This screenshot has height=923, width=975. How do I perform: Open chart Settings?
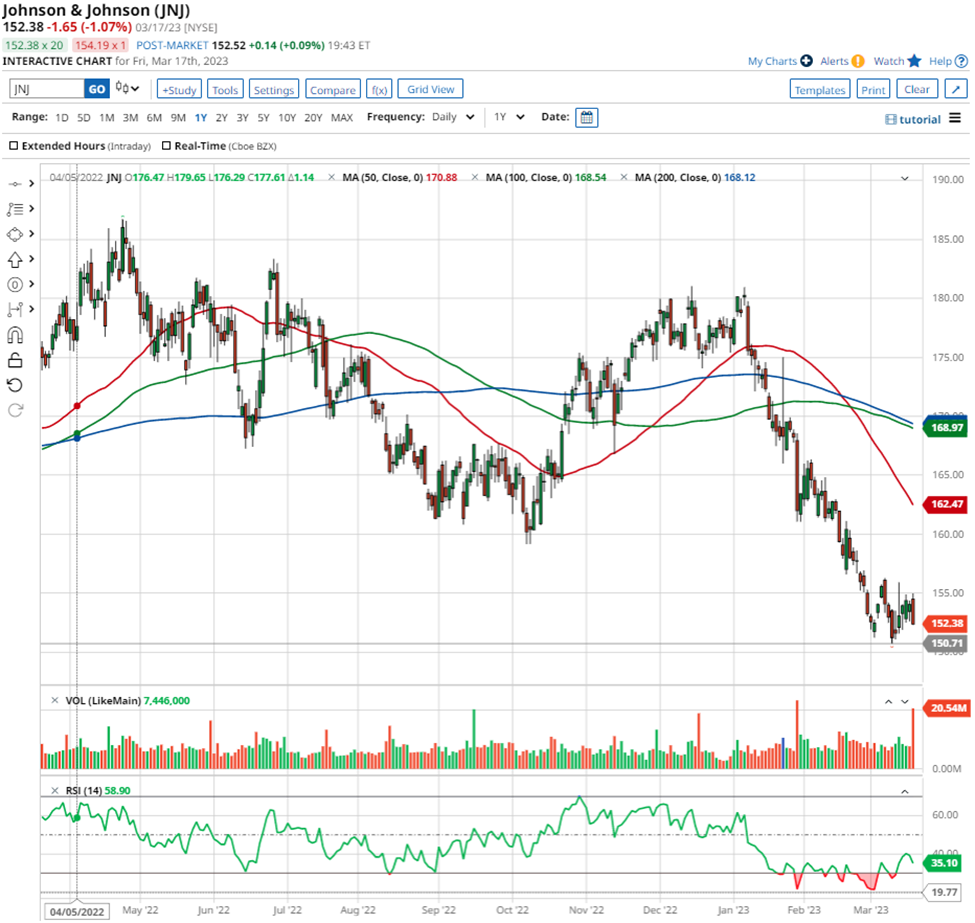tap(274, 89)
